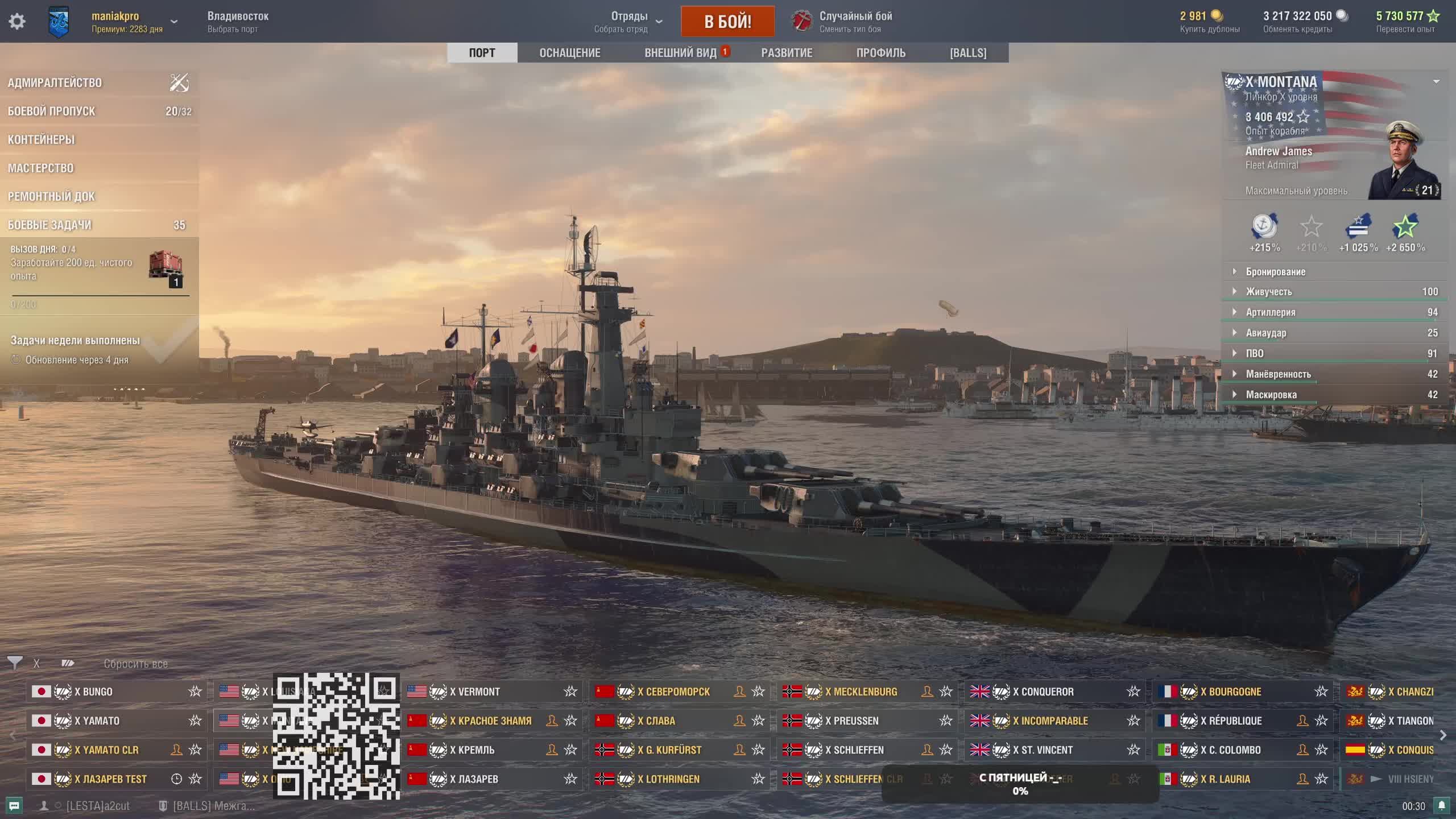The height and width of the screenshot is (819, 1456).
Task: Click the notification bell icon
Action: (x=1441, y=805)
